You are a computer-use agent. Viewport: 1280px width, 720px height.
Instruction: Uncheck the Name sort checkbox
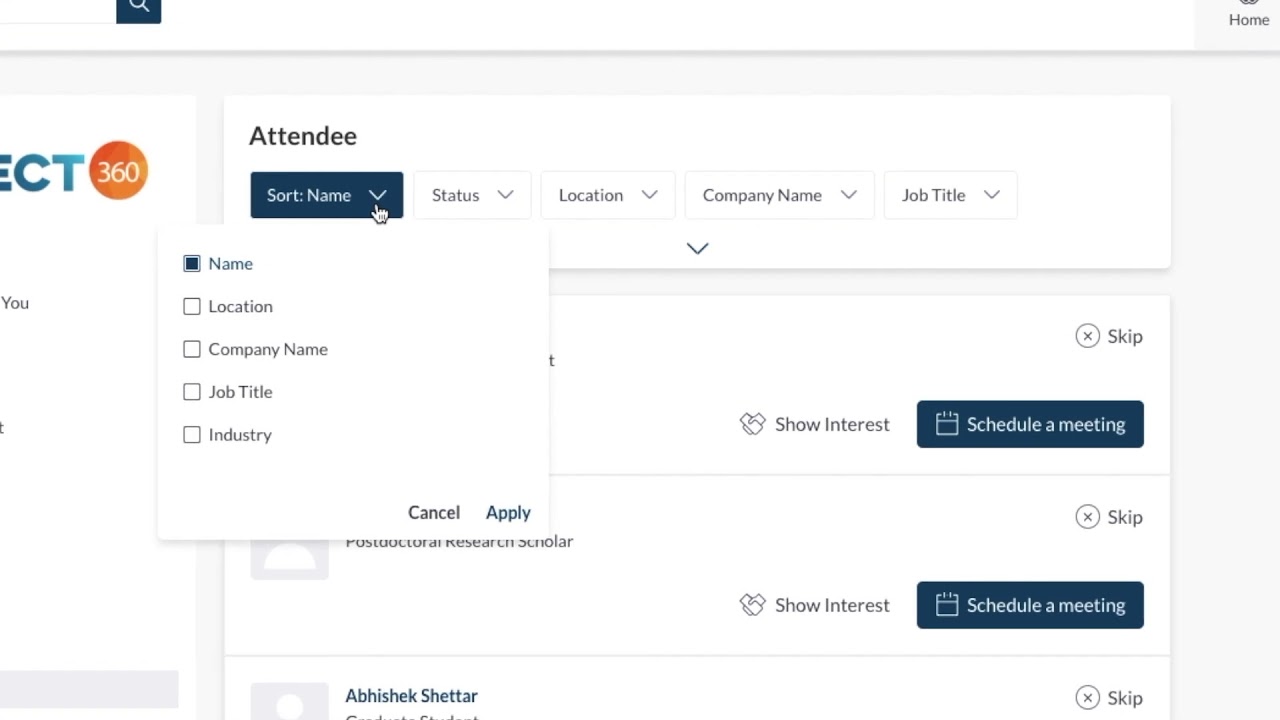point(192,264)
